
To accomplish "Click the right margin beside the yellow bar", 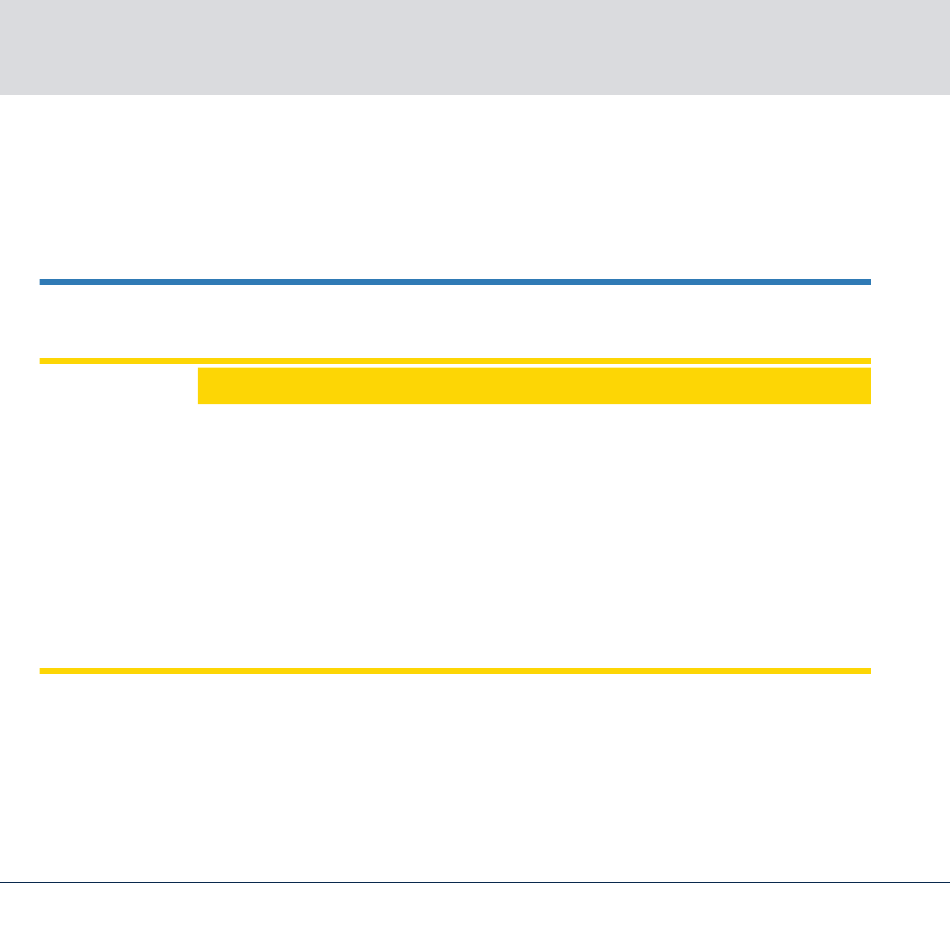I will [911, 385].
